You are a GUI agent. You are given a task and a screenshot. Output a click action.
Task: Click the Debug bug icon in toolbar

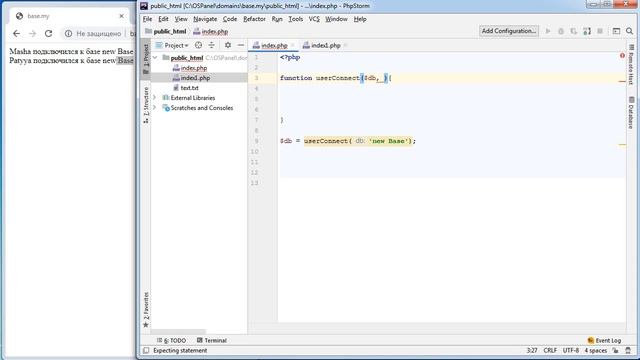click(561, 31)
